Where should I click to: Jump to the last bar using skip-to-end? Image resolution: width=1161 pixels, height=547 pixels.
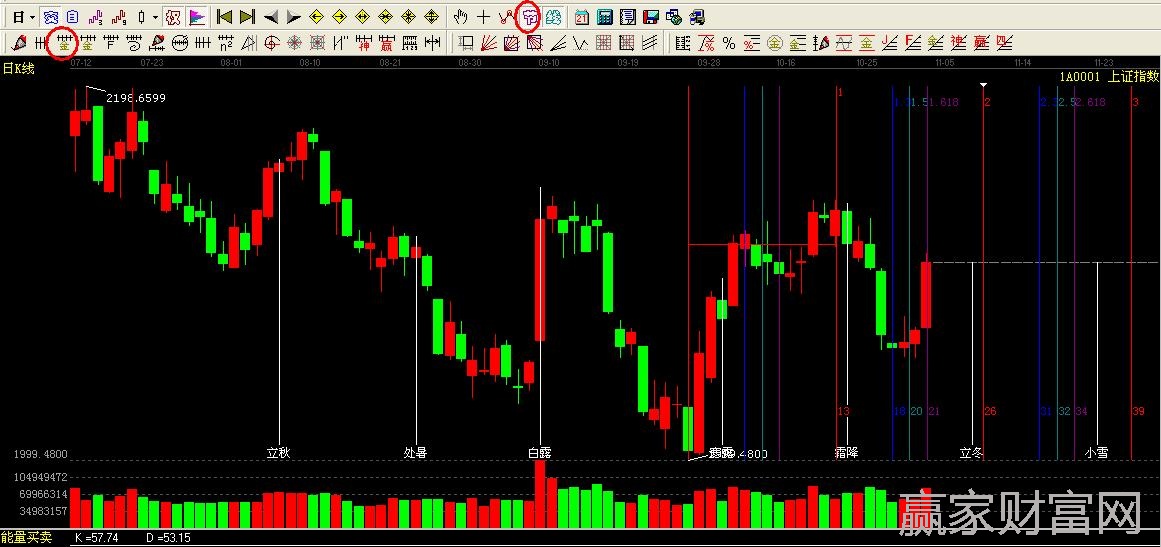point(249,17)
